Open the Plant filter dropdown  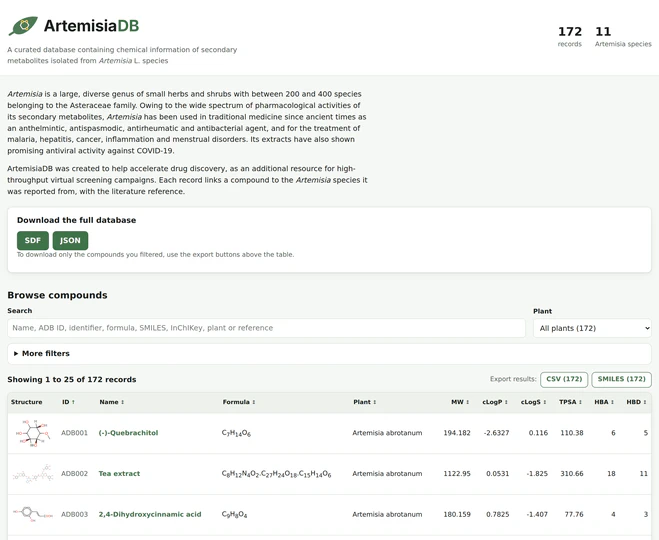(592, 328)
